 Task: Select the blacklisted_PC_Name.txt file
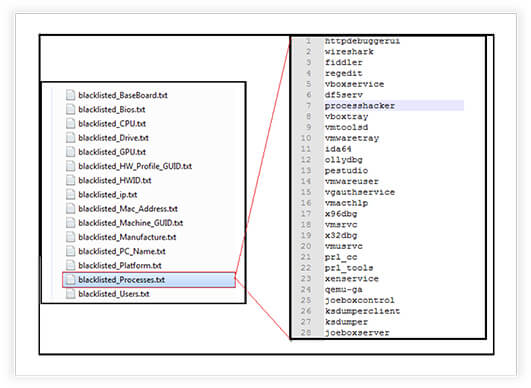pos(122,252)
